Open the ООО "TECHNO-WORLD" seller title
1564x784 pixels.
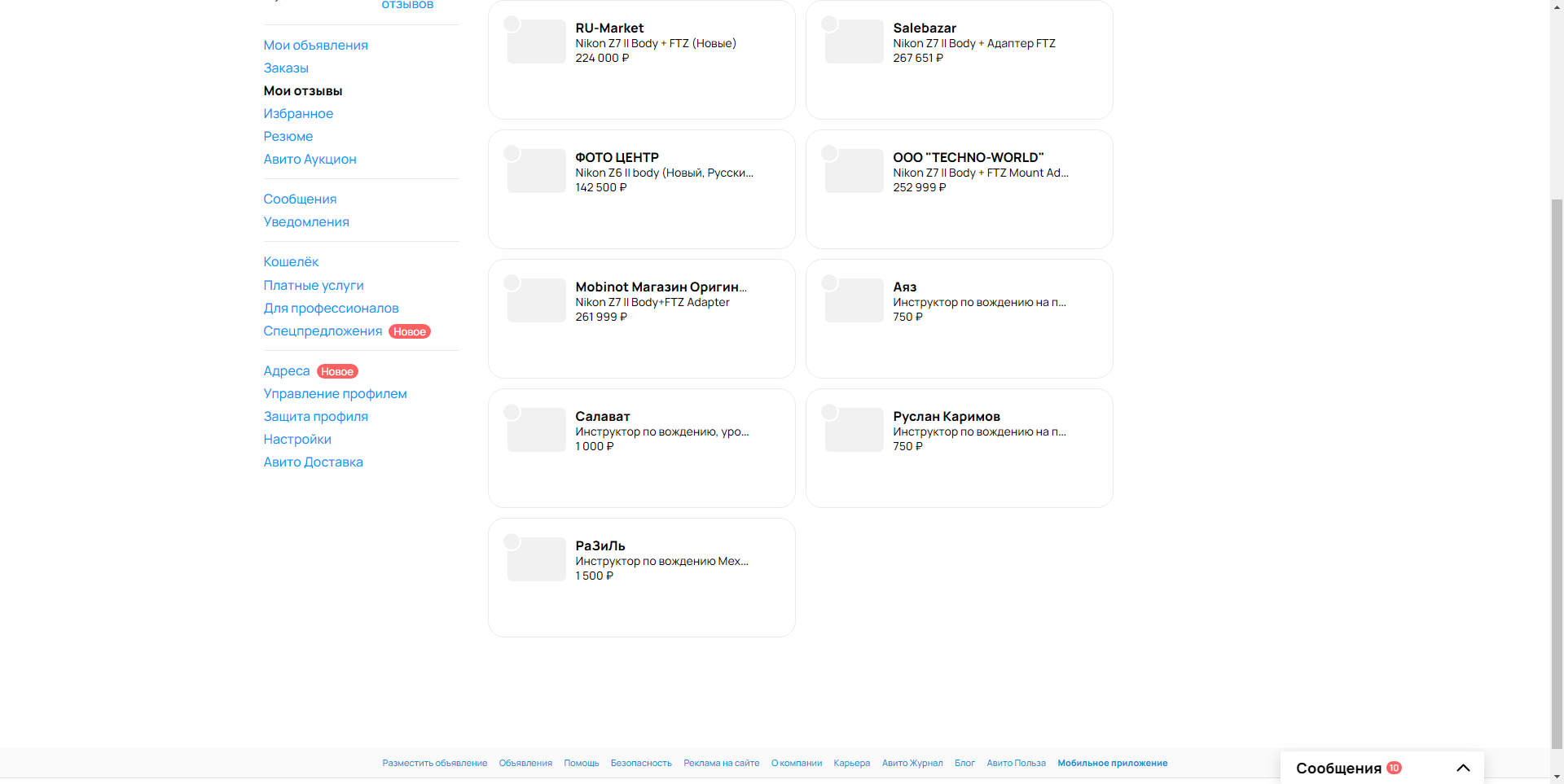click(968, 157)
